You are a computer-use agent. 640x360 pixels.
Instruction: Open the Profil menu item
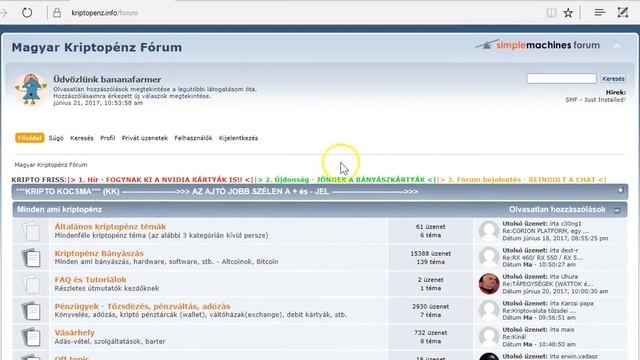[x=107, y=138]
